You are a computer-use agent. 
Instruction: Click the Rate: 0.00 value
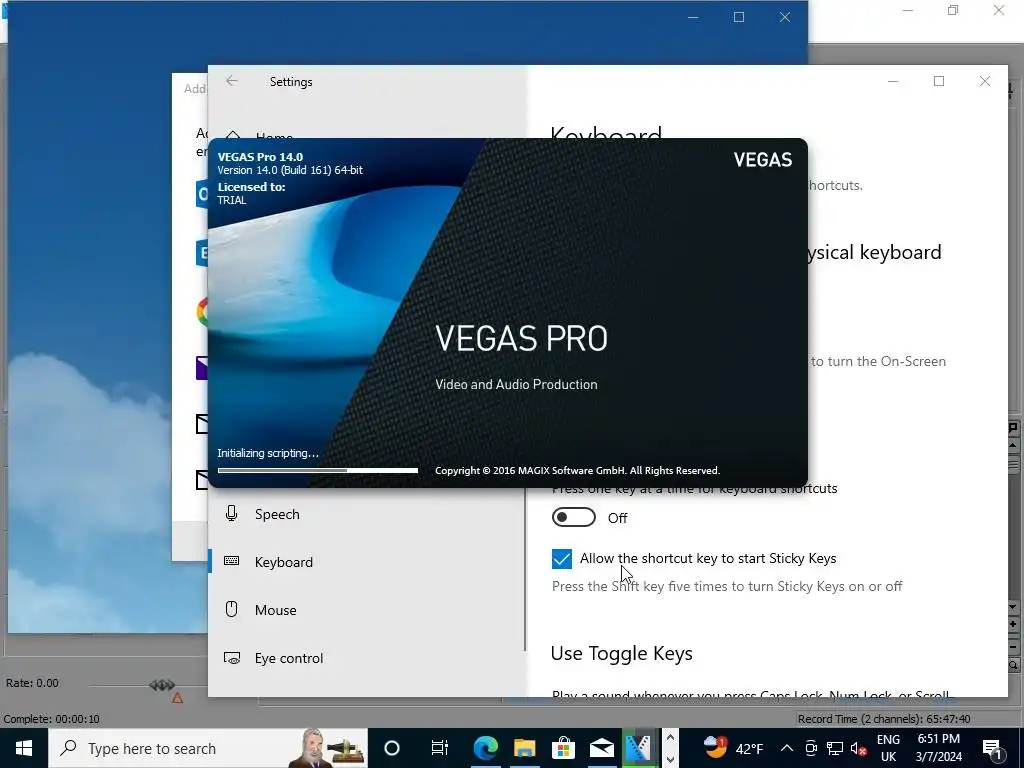tap(32, 683)
